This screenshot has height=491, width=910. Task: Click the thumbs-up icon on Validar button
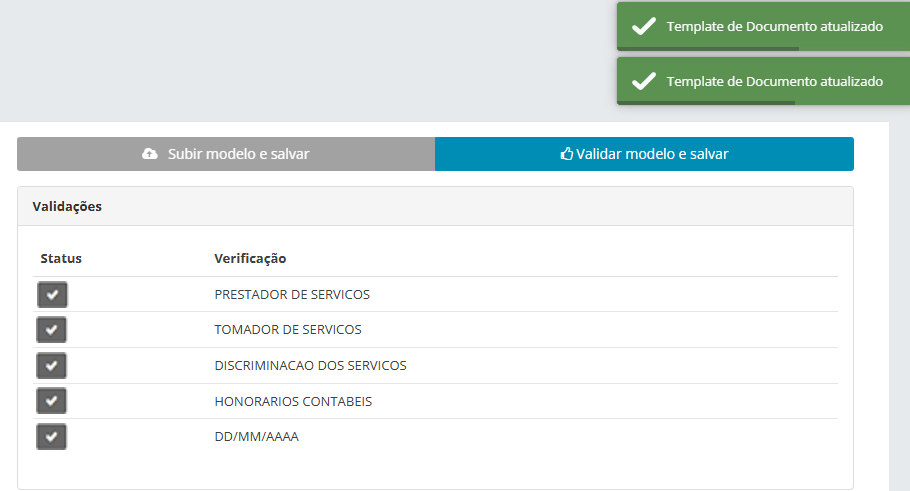[566, 154]
